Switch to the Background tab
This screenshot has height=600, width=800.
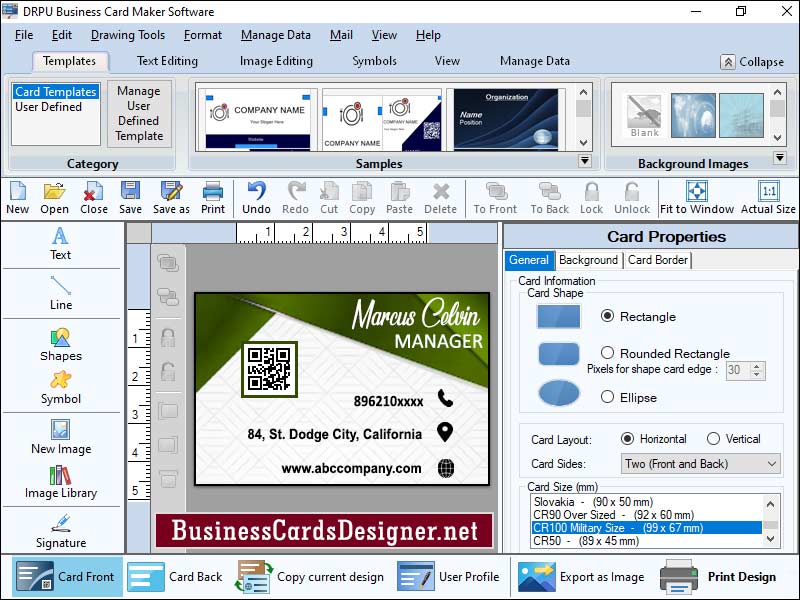pyautogui.click(x=588, y=260)
